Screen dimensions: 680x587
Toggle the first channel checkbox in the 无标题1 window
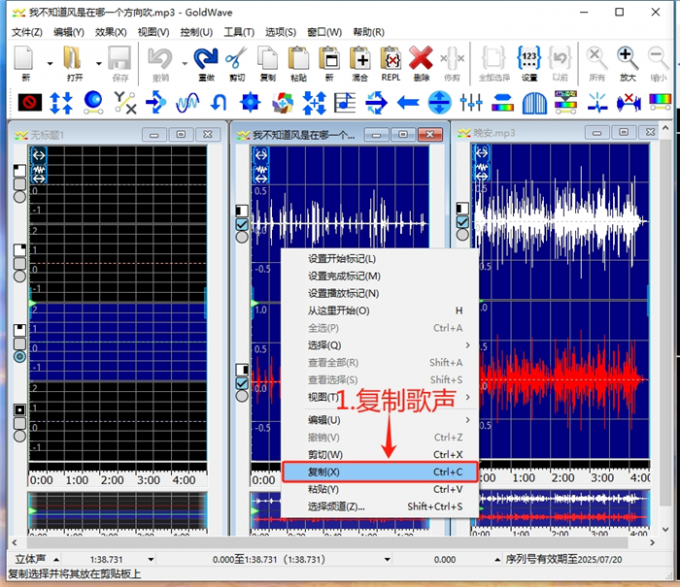(x=20, y=183)
